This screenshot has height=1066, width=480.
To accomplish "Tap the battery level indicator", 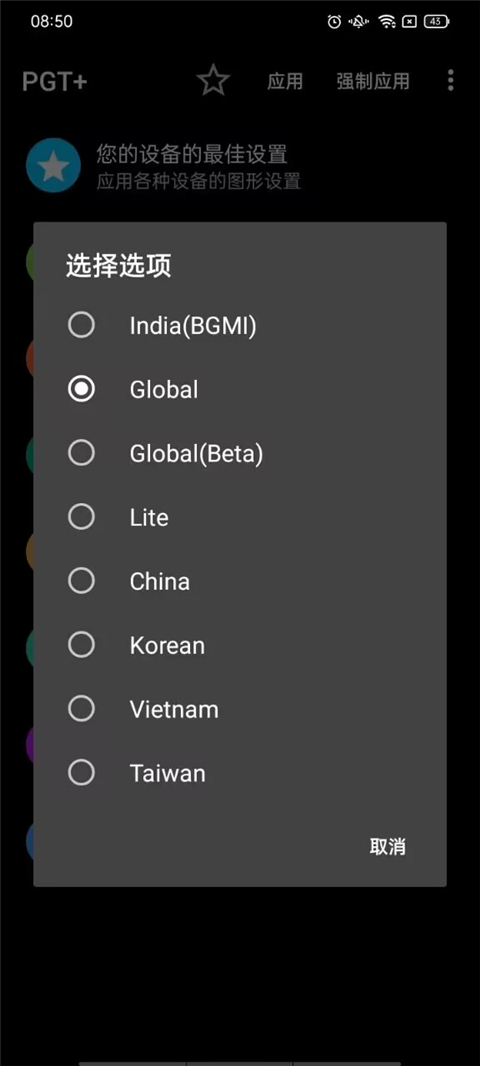I will pos(436,22).
